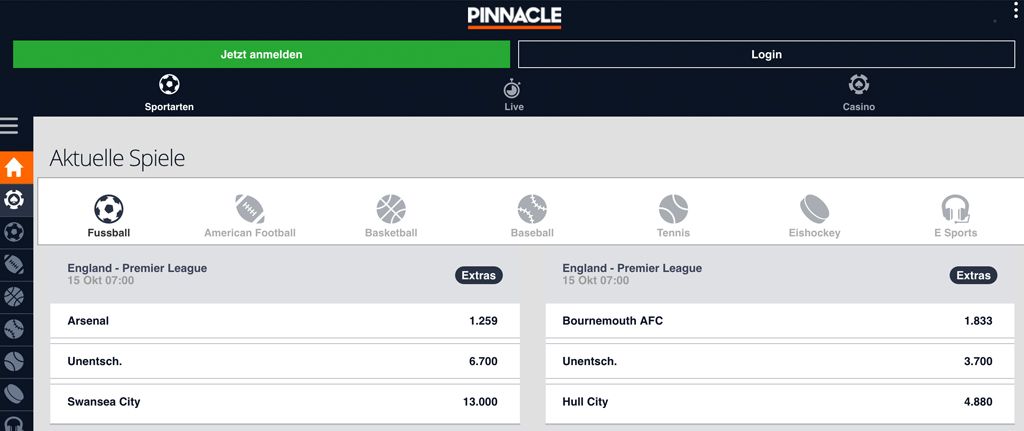Click the Pinnacle logo
1024x431 pixels.
point(514,16)
